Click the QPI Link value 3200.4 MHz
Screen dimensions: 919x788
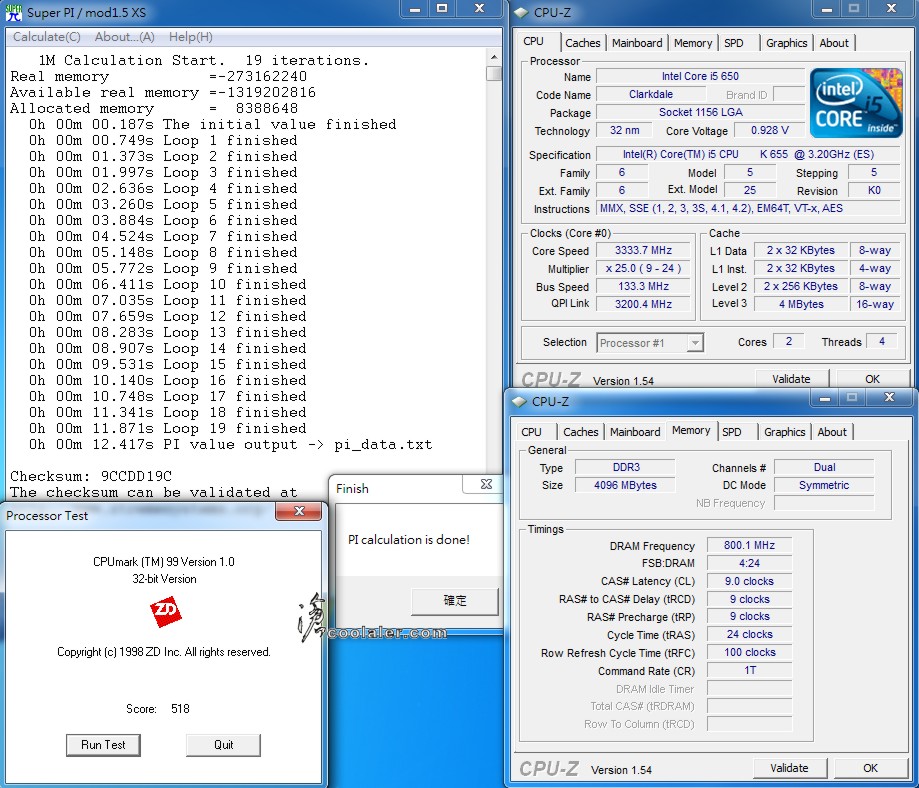point(643,304)
